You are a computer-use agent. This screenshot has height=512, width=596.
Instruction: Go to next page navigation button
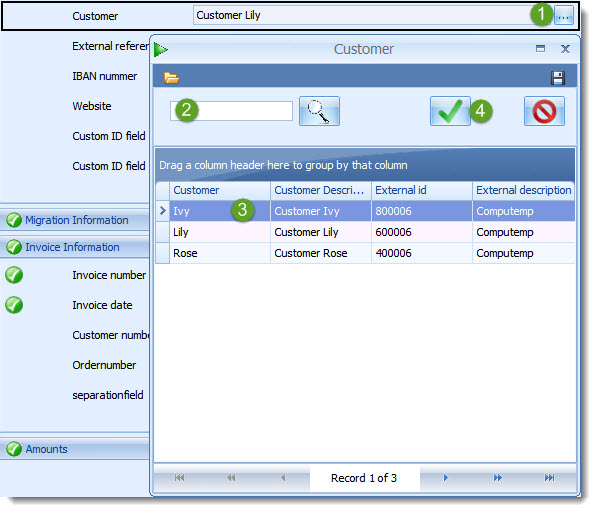click(x=498, y=478)
